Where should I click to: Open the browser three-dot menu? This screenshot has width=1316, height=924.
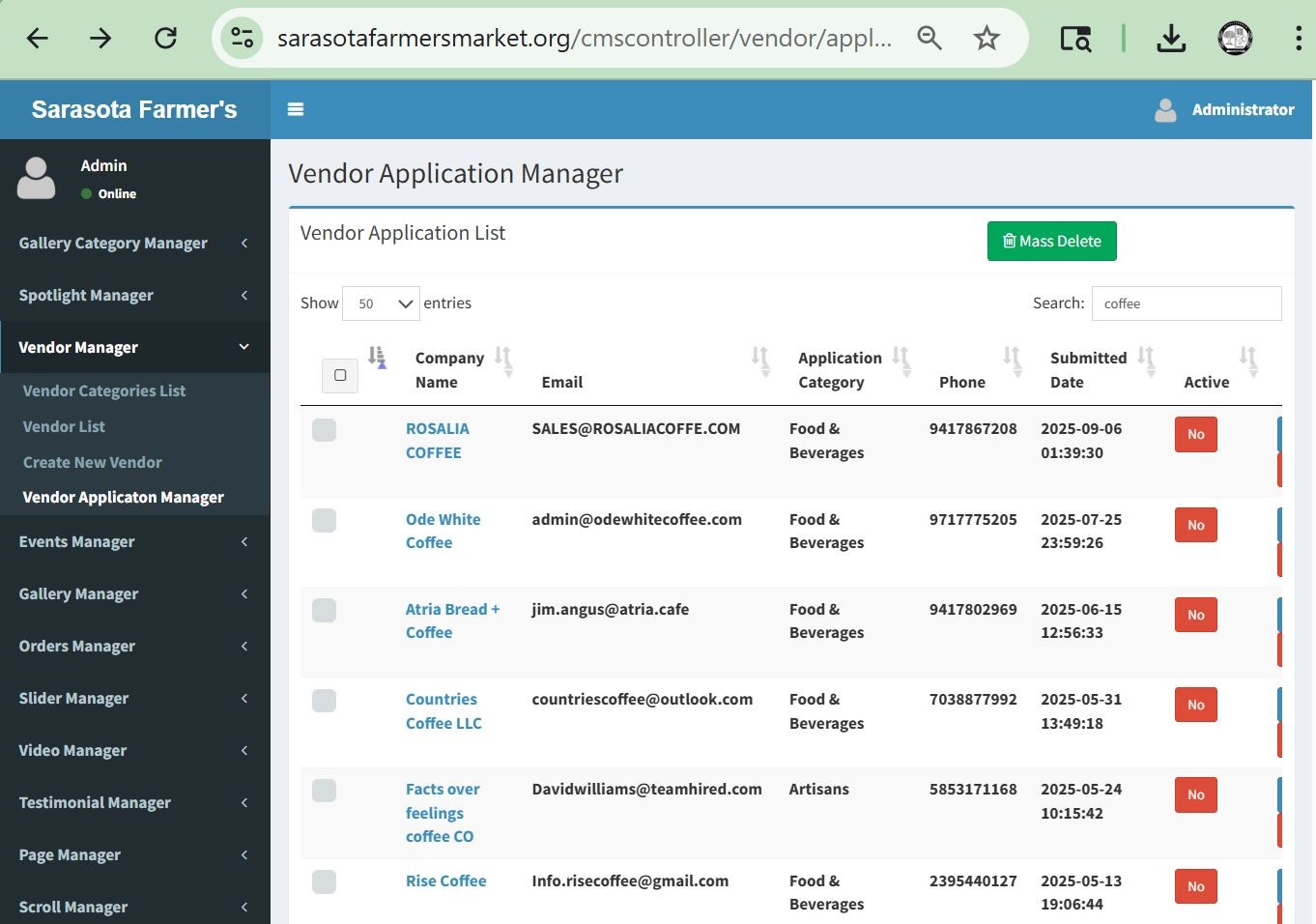pos(1298,39)
